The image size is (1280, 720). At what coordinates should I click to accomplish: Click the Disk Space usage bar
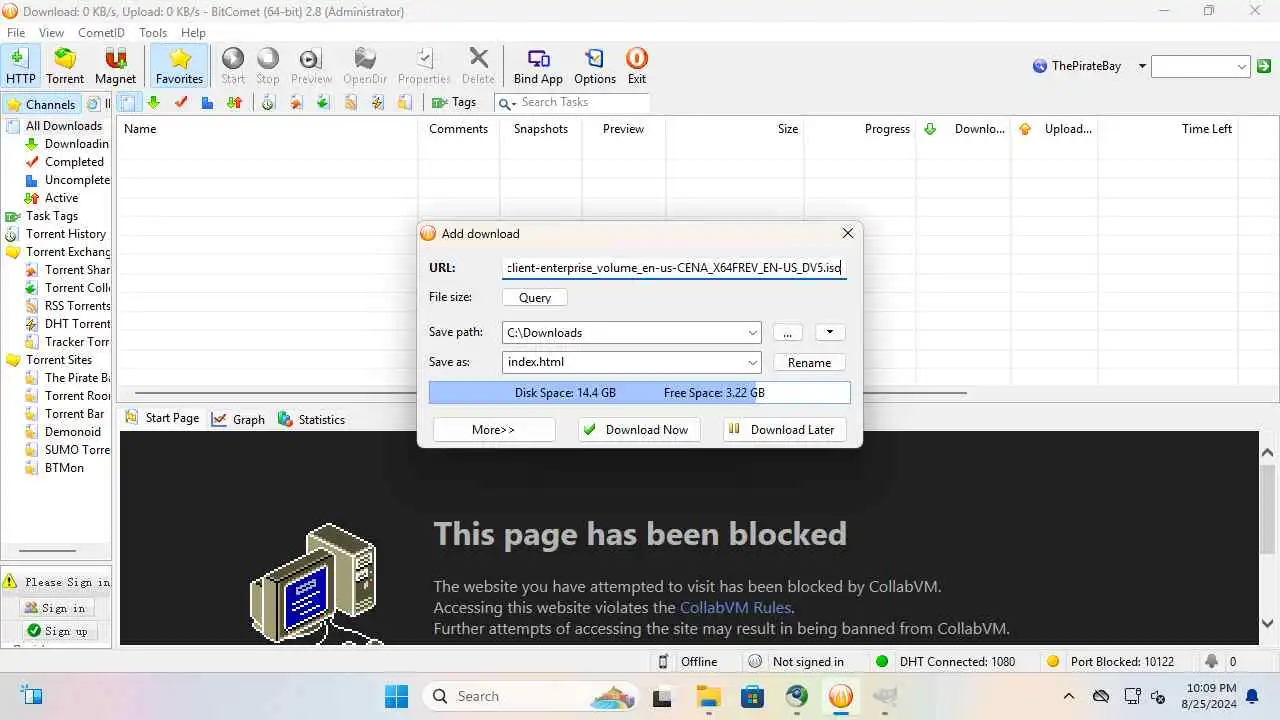(640, 393)
